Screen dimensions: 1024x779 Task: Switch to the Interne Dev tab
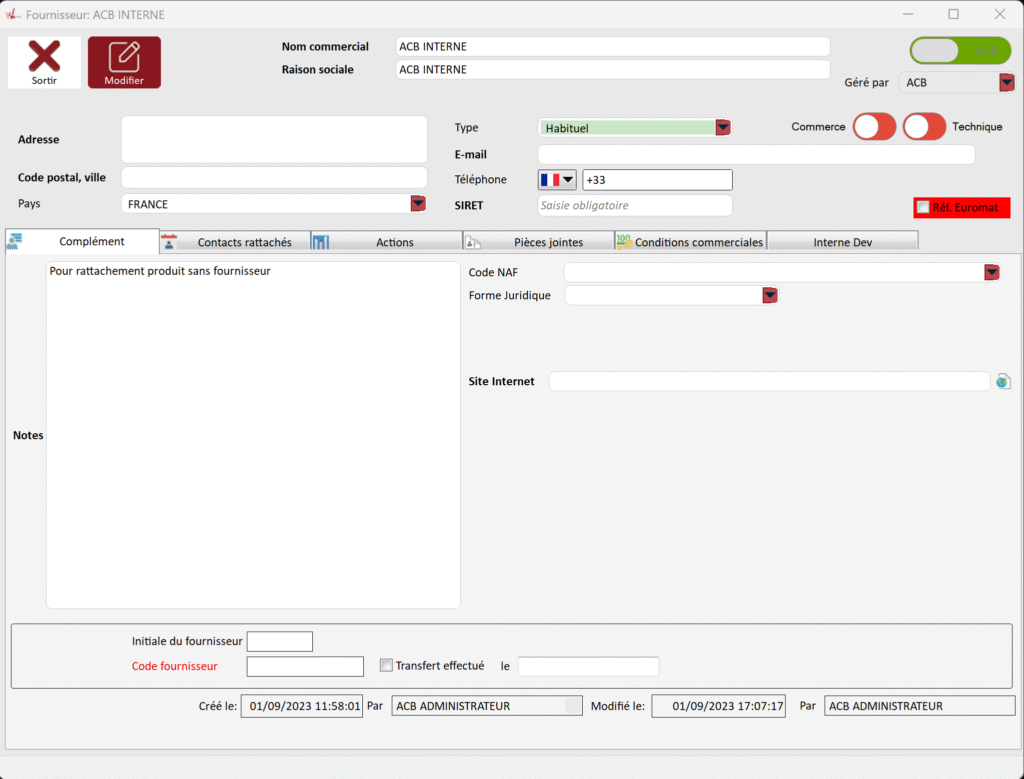coord(842,242)
